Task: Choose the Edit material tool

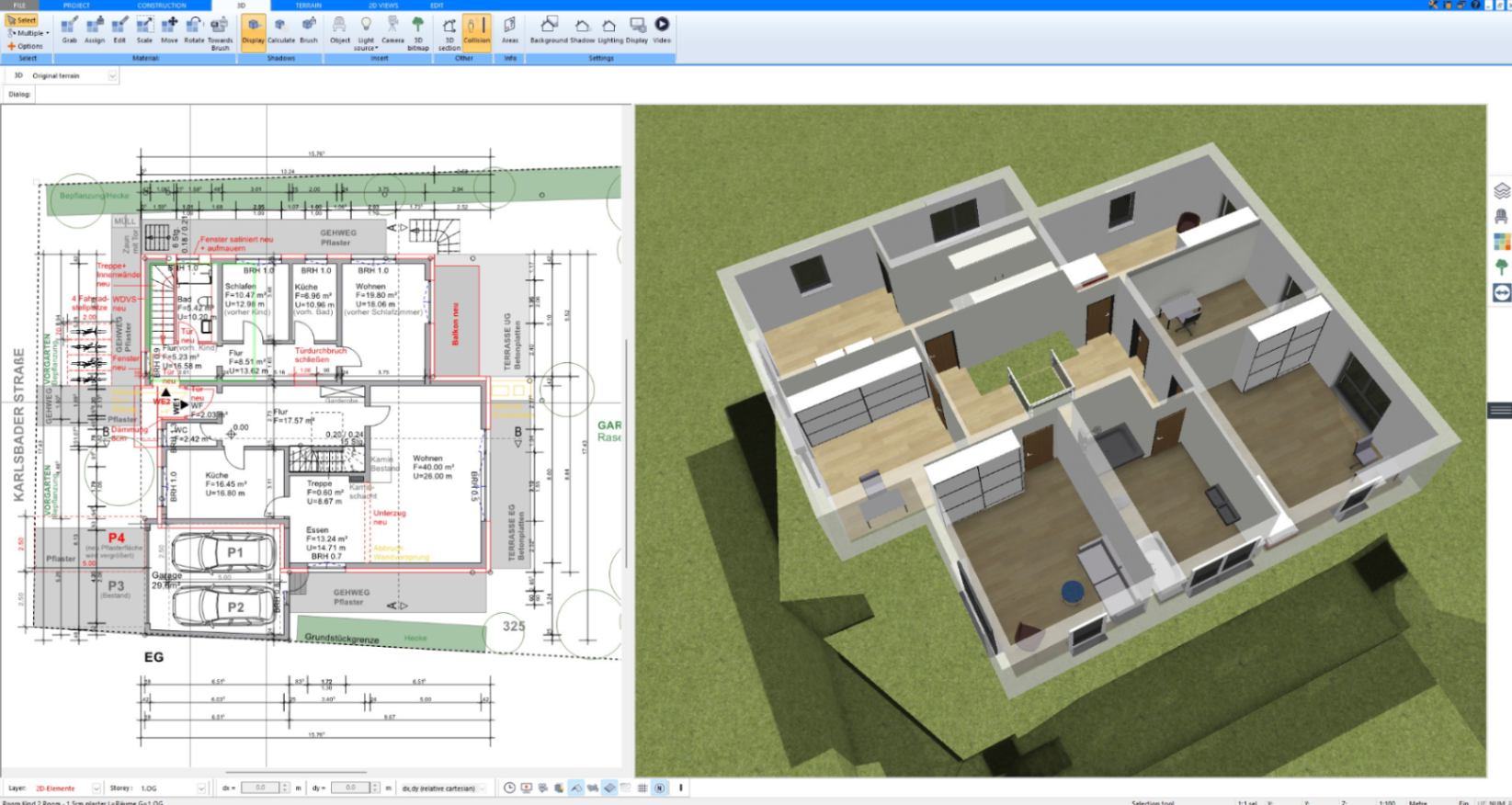Action: (x=119, y=30)
